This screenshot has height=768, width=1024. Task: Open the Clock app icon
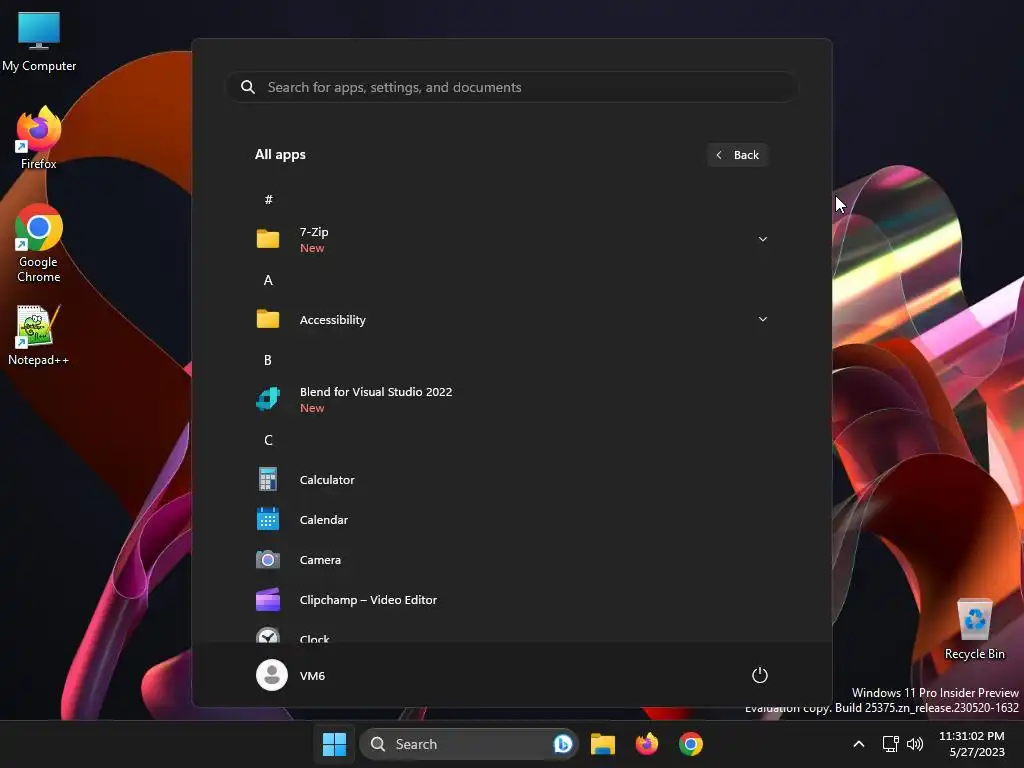click(268, 635)
